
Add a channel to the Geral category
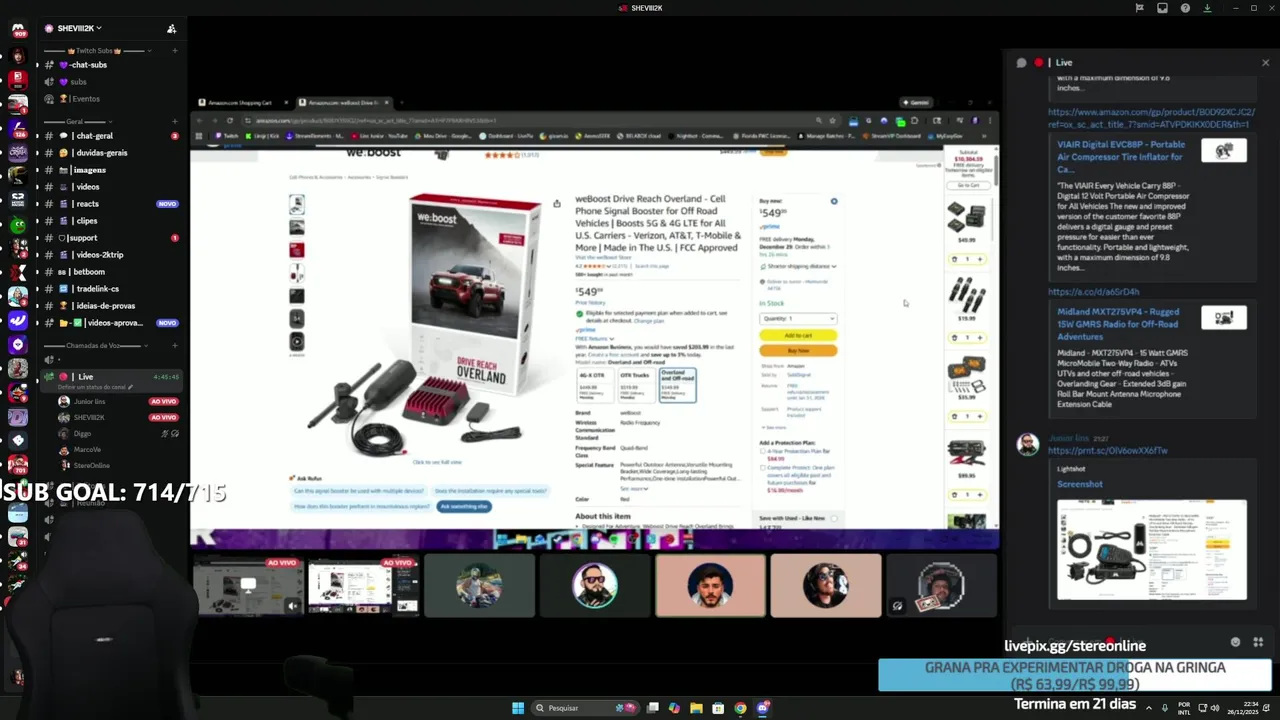coord(175,121)
